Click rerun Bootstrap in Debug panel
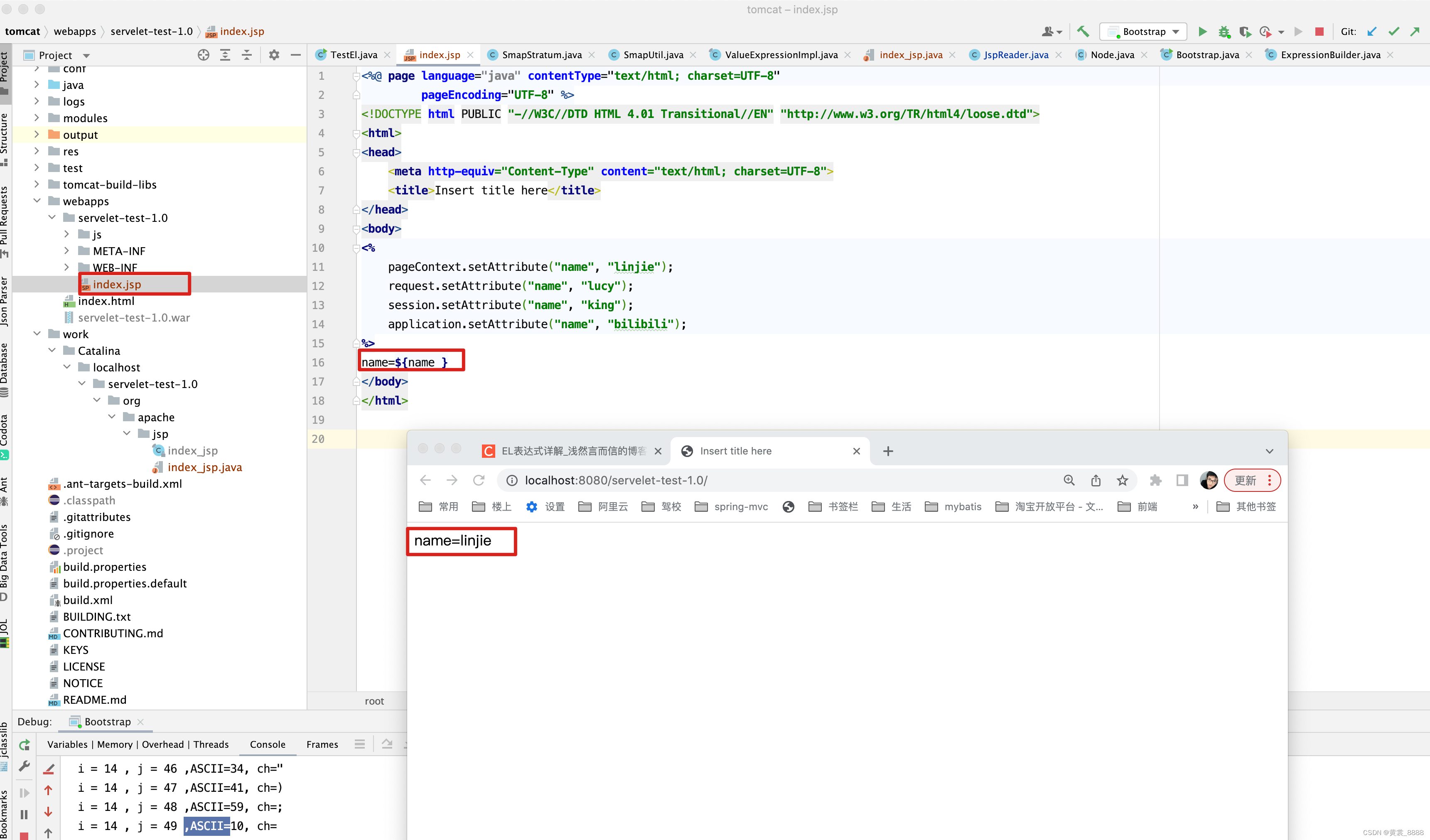This screenshot has height=840, width=1430. 25,744
